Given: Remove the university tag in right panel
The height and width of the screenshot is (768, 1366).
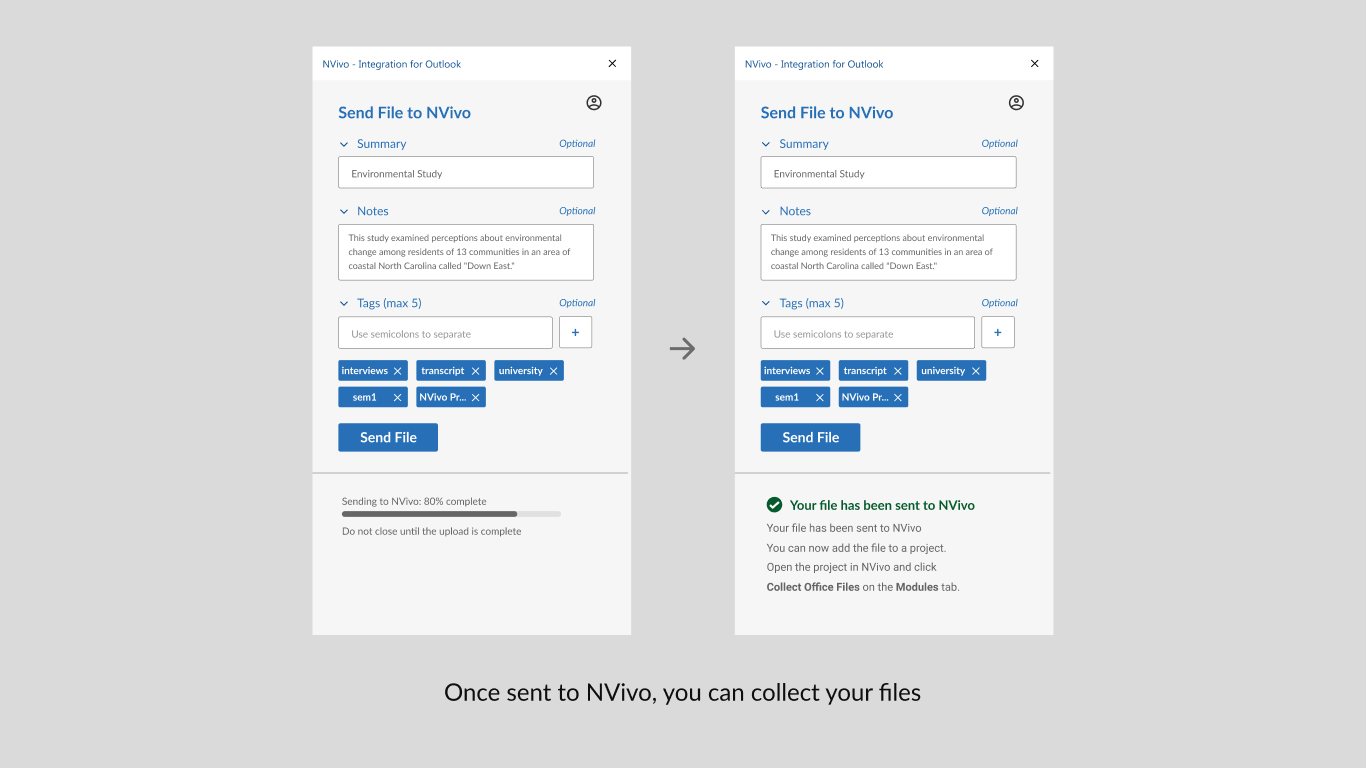Looking at the screenshot, I should pos(977,371).
